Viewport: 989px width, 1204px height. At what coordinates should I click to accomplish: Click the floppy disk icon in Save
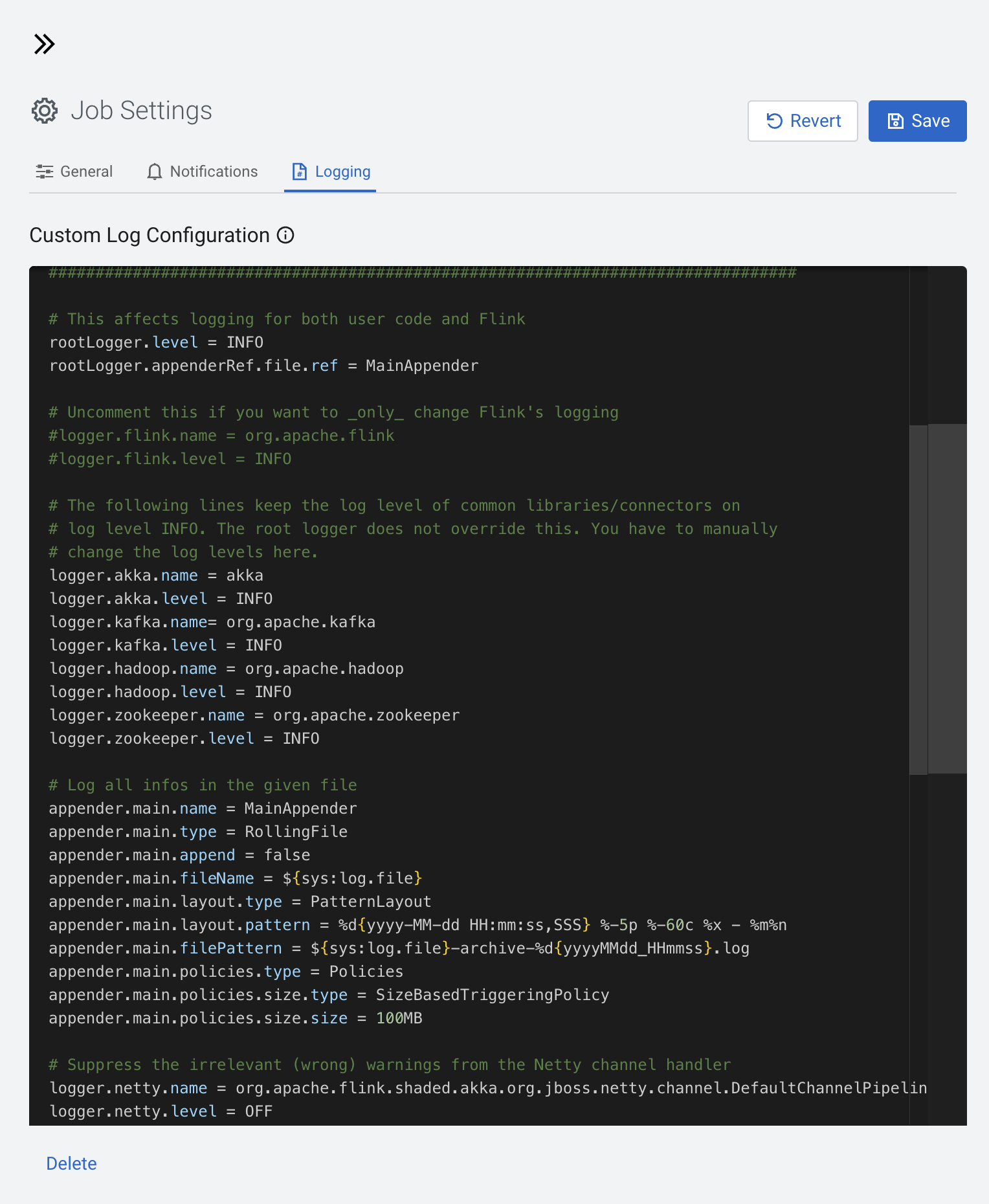[x=895, y=121]
